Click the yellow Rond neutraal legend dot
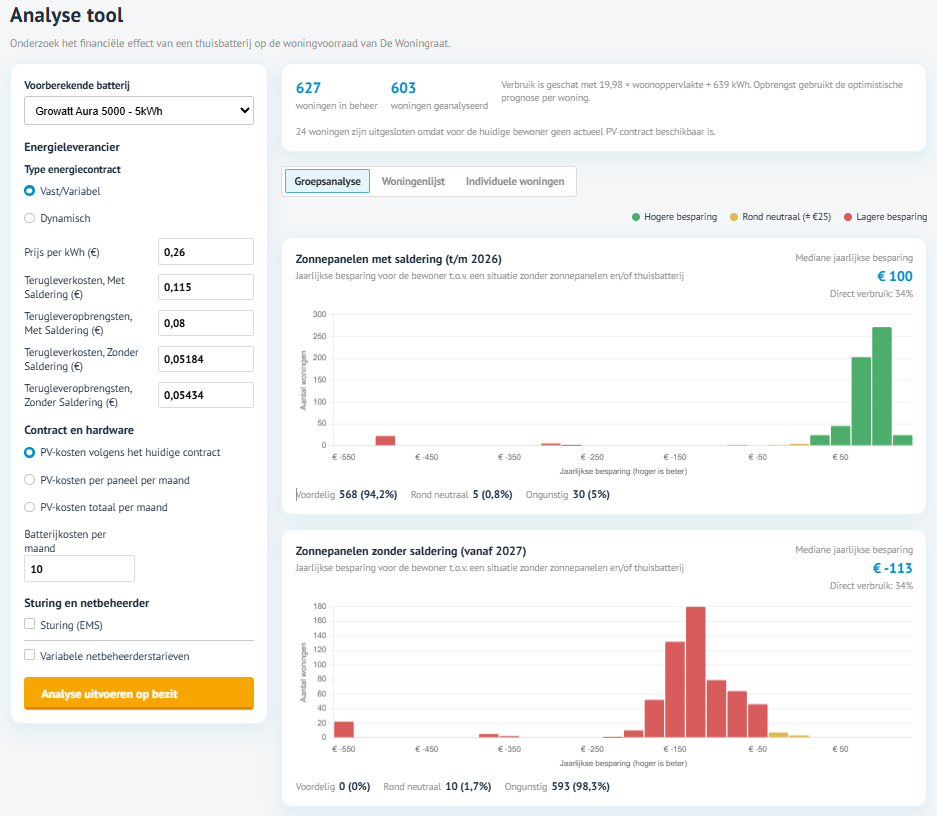The image size is (937, 816). [734, 217]
